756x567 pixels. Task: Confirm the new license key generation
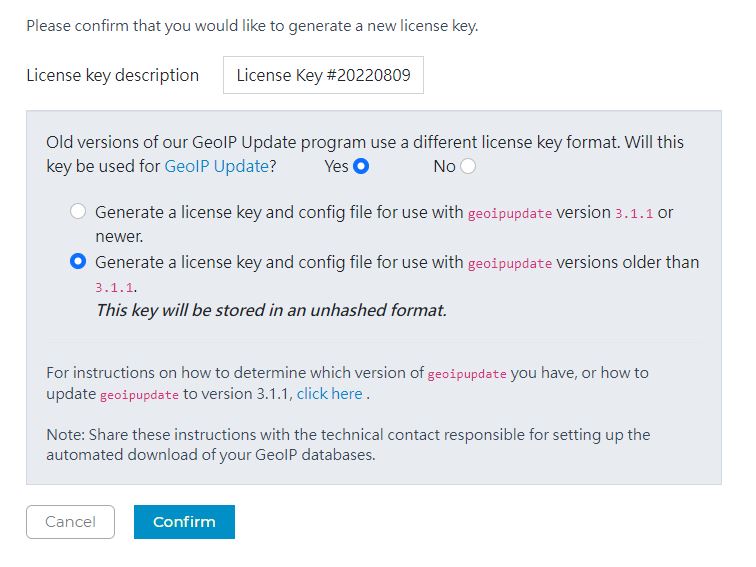(x=184, y=522)
